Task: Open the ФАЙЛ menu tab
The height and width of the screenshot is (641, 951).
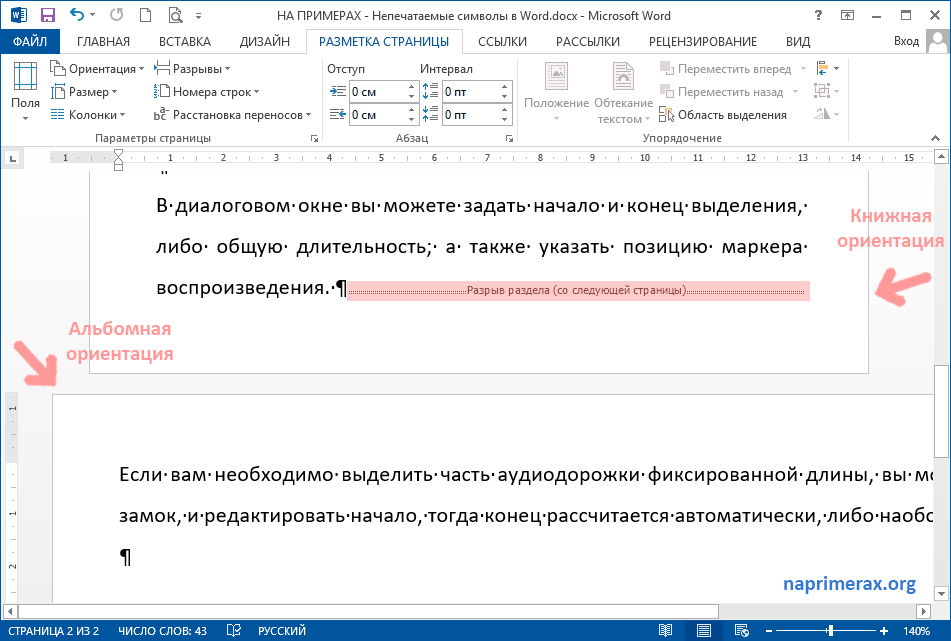Action: click(x=30, y=41)
